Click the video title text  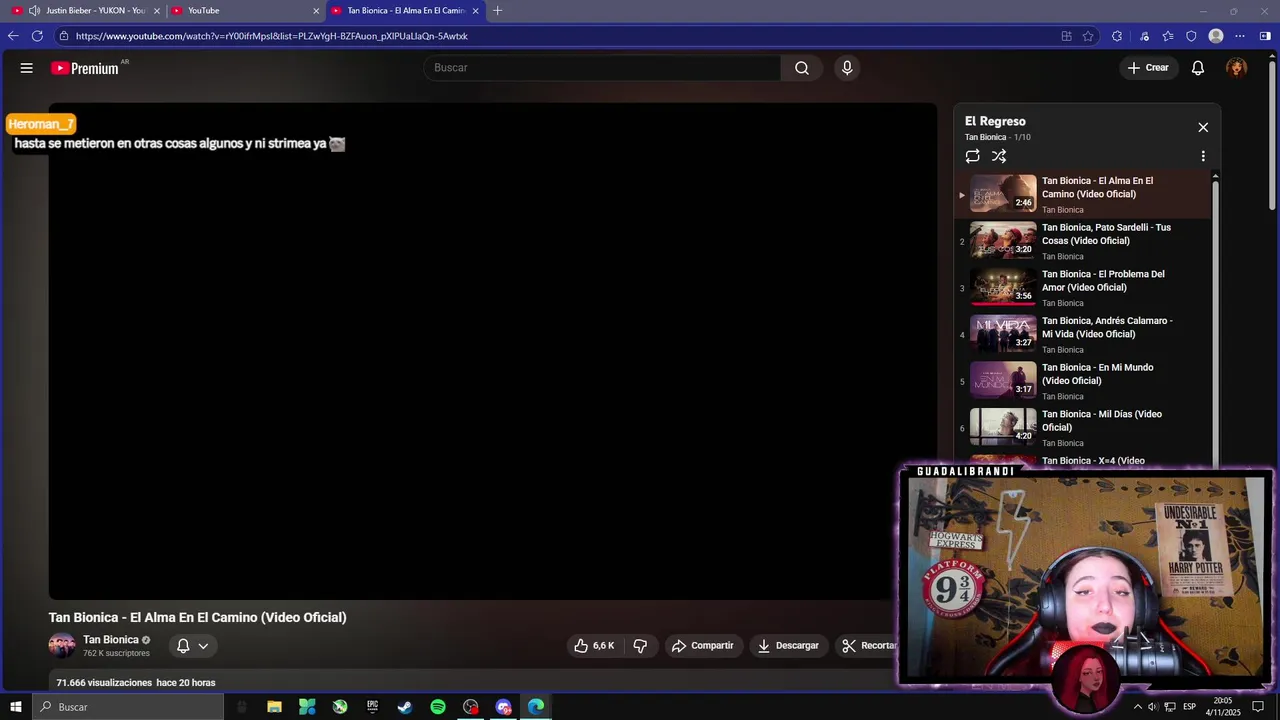tap(197, 618)
